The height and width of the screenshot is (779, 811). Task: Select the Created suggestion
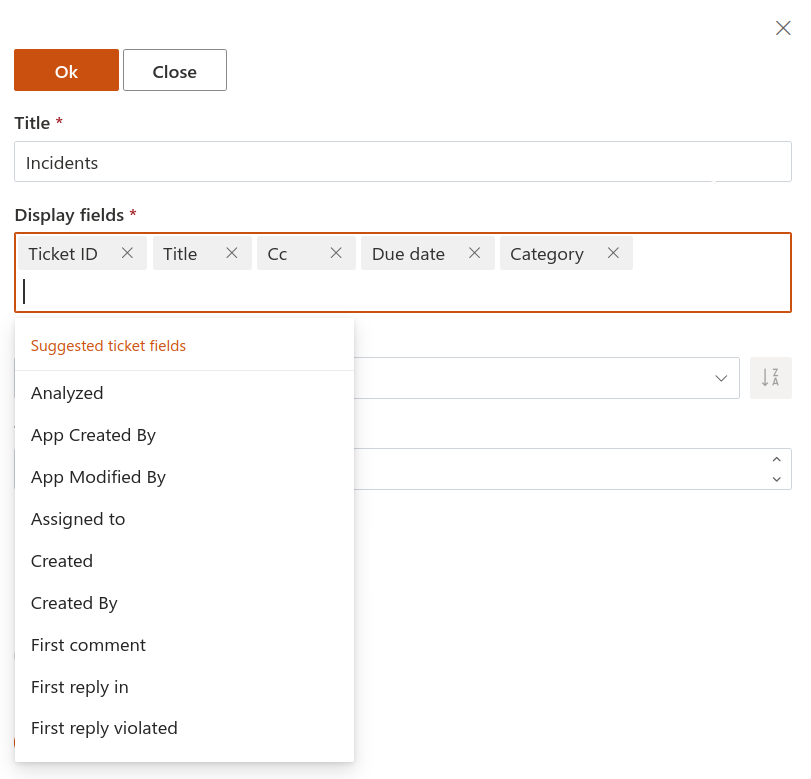(x=184, y=561)
